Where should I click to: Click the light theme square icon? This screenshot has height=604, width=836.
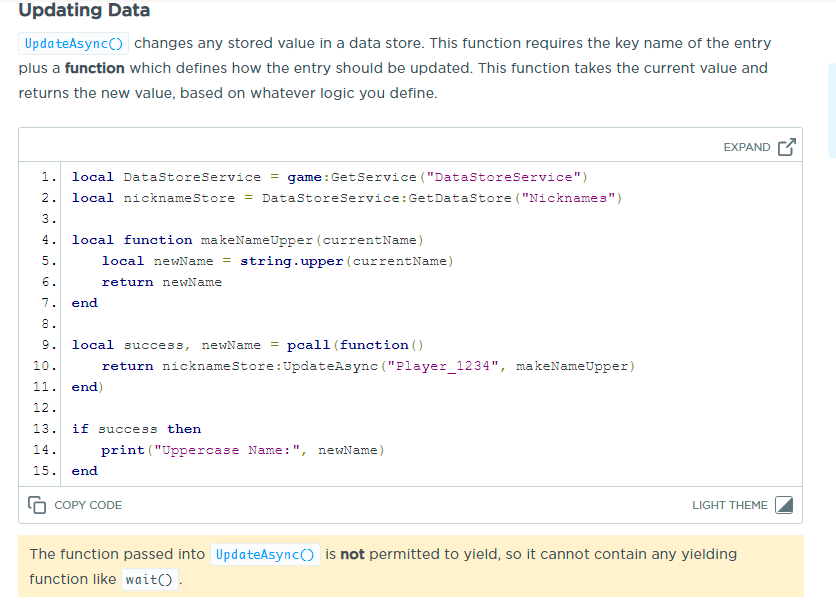pos(785,505)
